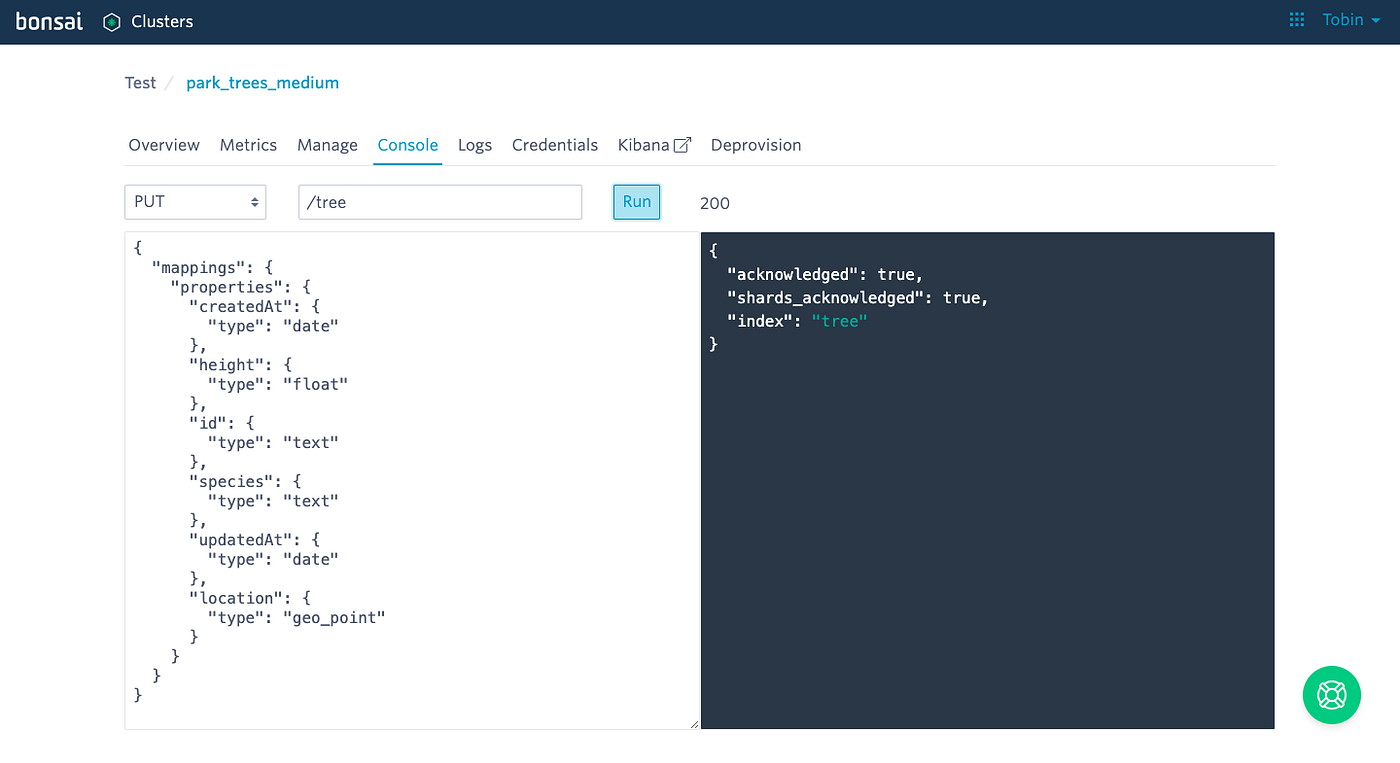Click the Kibana external link icon
The height and width of the screenshot is (763, 1400).
[683, 143]
